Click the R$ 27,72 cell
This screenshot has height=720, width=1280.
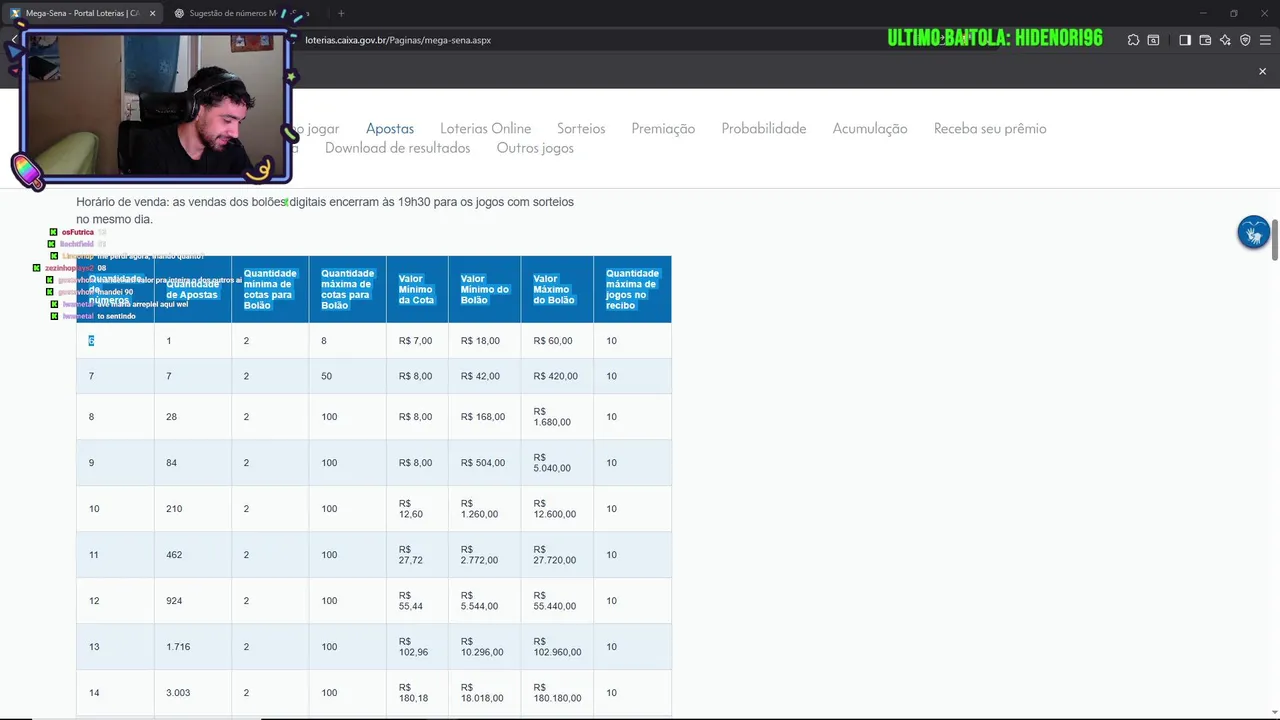pyautogui.click(x=417, y=555)
